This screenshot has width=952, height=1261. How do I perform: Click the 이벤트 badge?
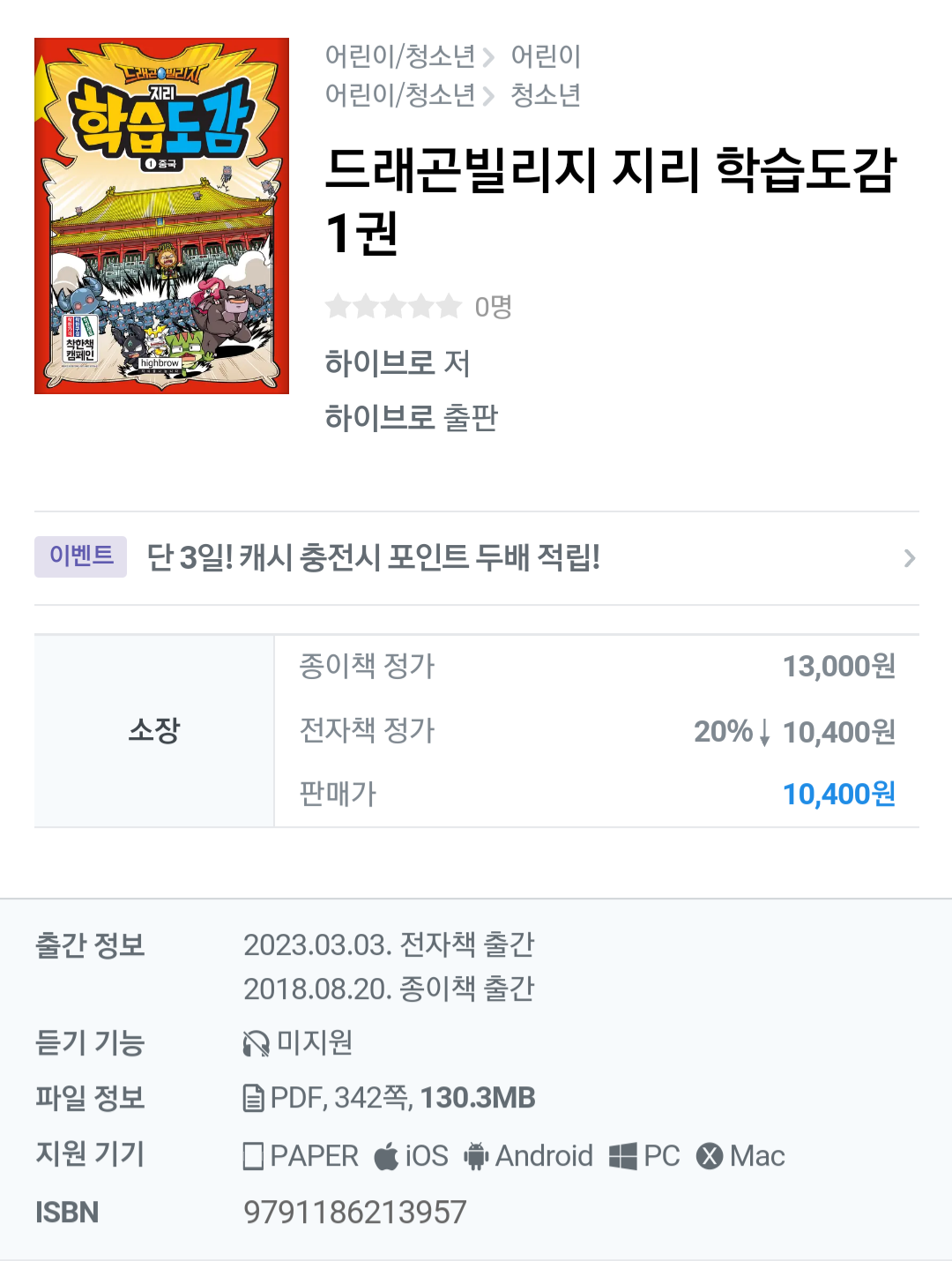tap(80, 556)
